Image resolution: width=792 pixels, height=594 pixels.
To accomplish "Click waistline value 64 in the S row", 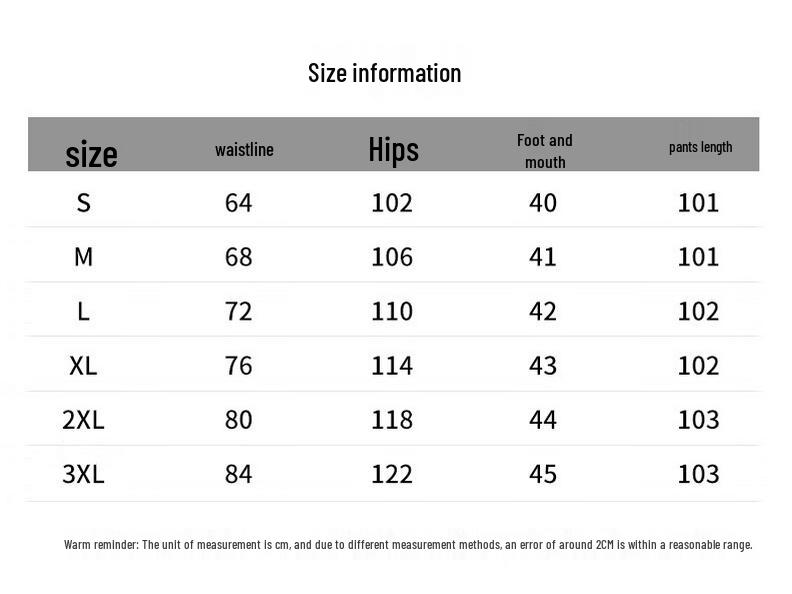I will coord(239,203).
